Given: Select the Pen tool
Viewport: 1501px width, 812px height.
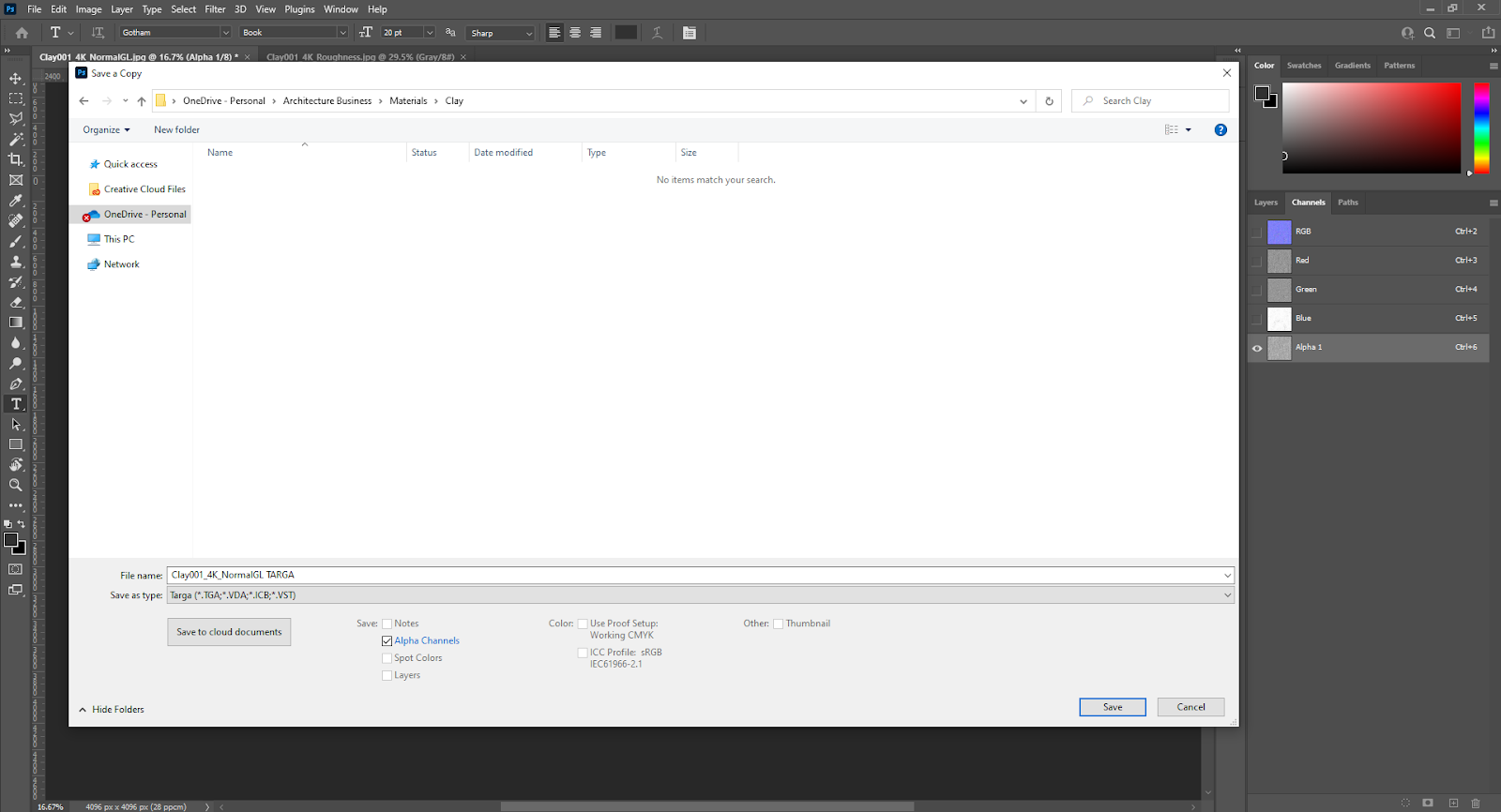Looking at the screenshot, I should tap(16, 383).
